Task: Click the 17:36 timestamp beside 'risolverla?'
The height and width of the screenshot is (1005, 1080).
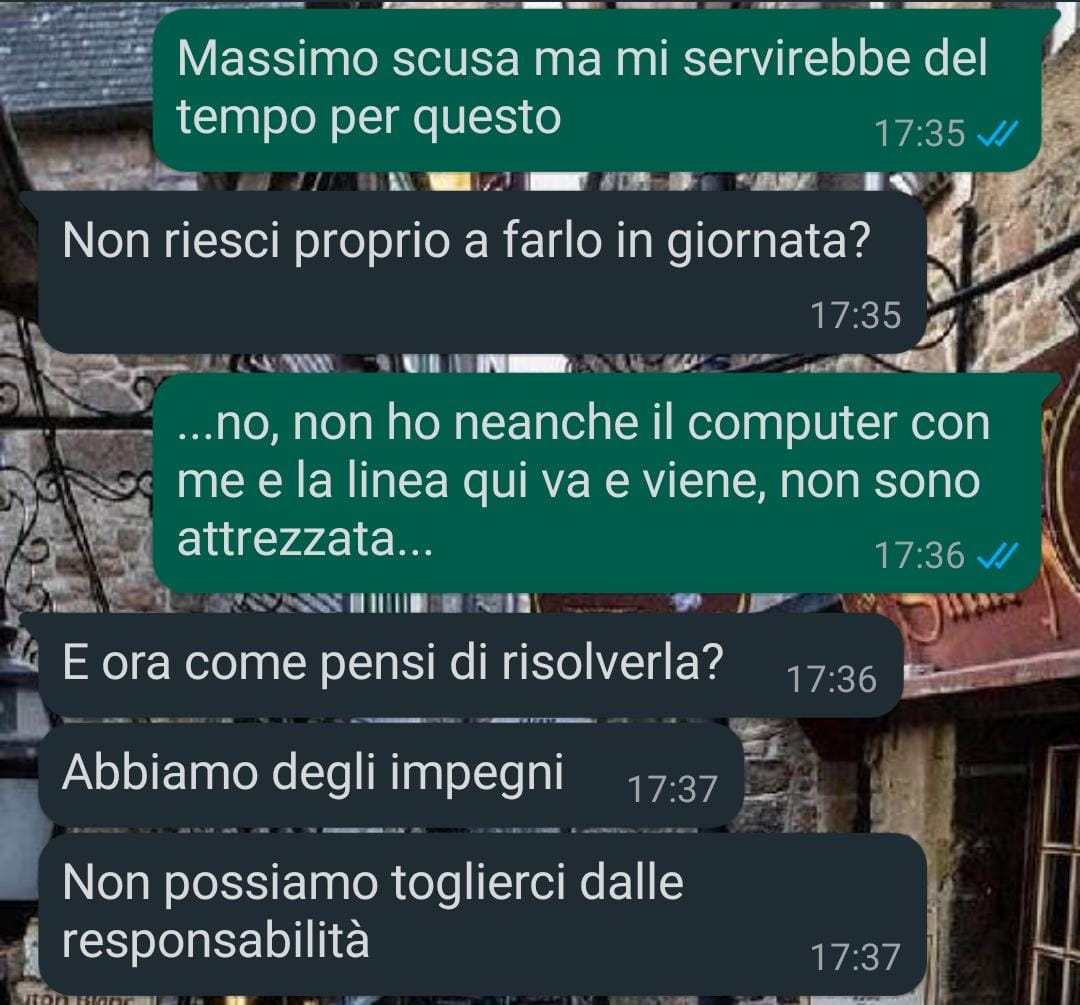Action: [831, 679]
